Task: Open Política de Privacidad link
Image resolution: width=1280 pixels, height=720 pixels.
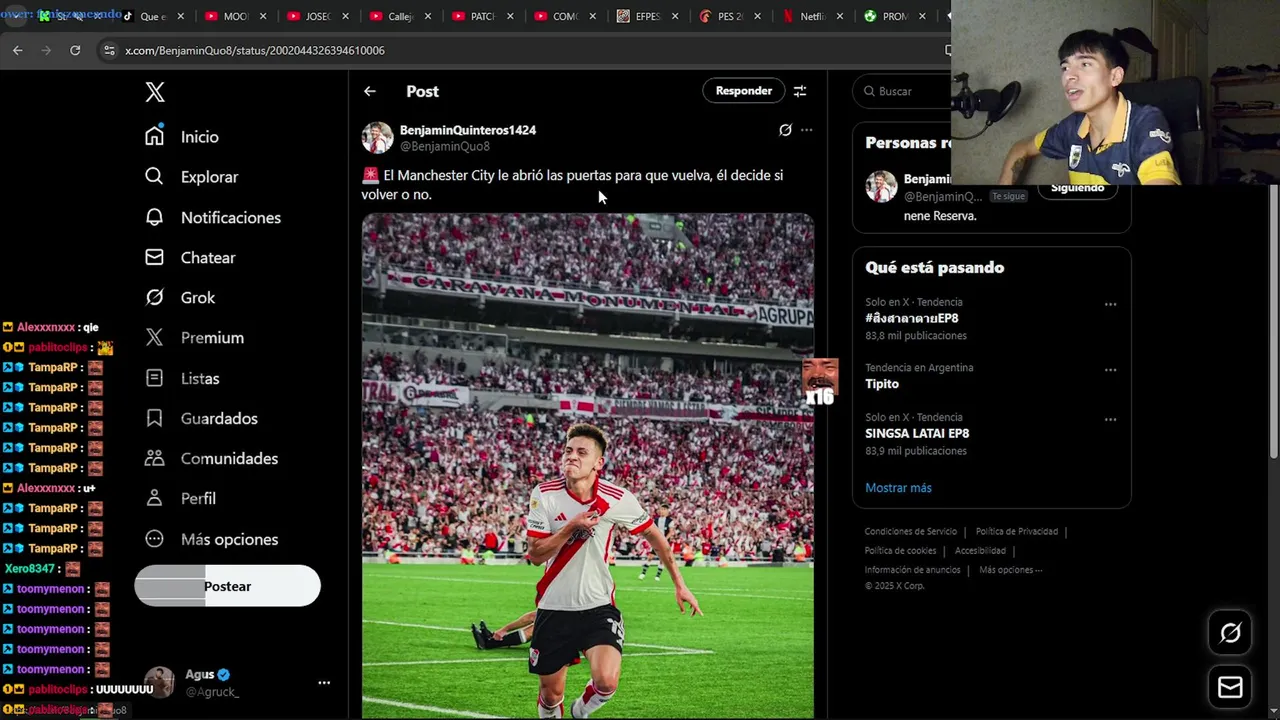Action: [x=1017, y=532]
